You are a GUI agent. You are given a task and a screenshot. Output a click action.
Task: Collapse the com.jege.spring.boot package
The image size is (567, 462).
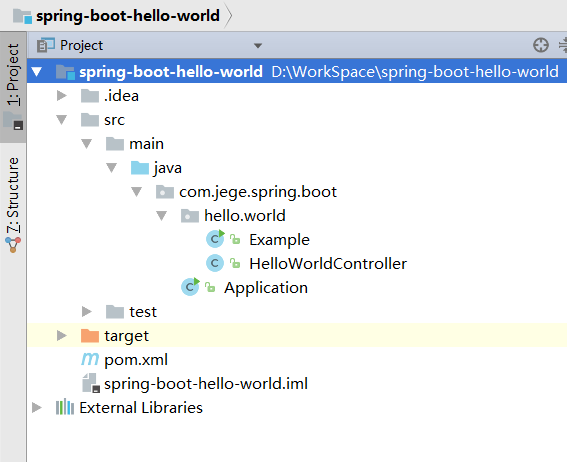(x=136, y=192)
